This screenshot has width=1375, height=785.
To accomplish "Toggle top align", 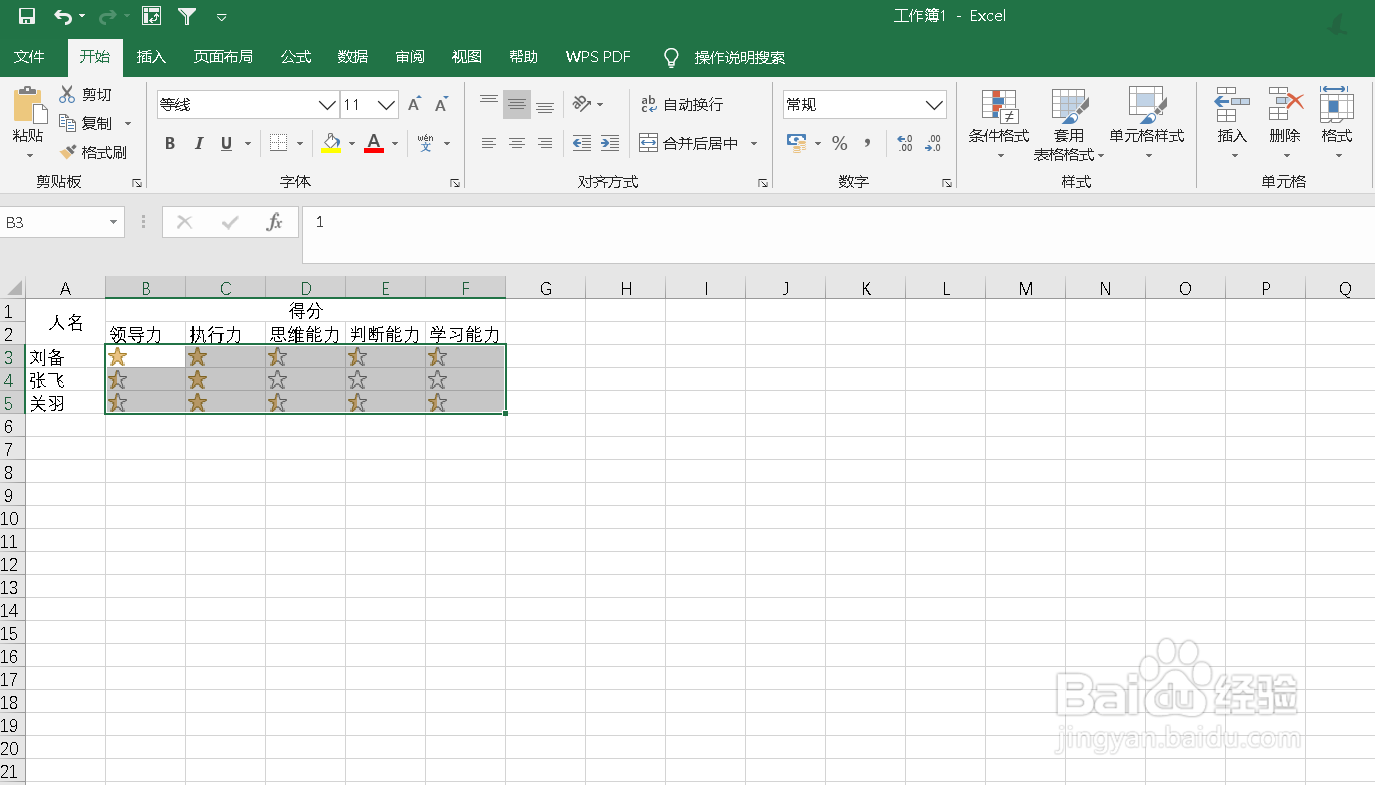I will (x=489, y=103).
